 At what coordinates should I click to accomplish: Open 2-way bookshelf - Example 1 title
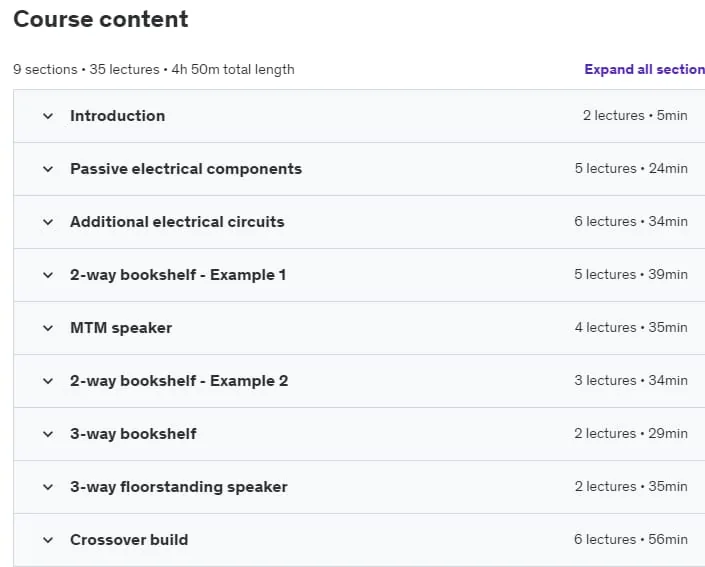click(x=178, y=275)
